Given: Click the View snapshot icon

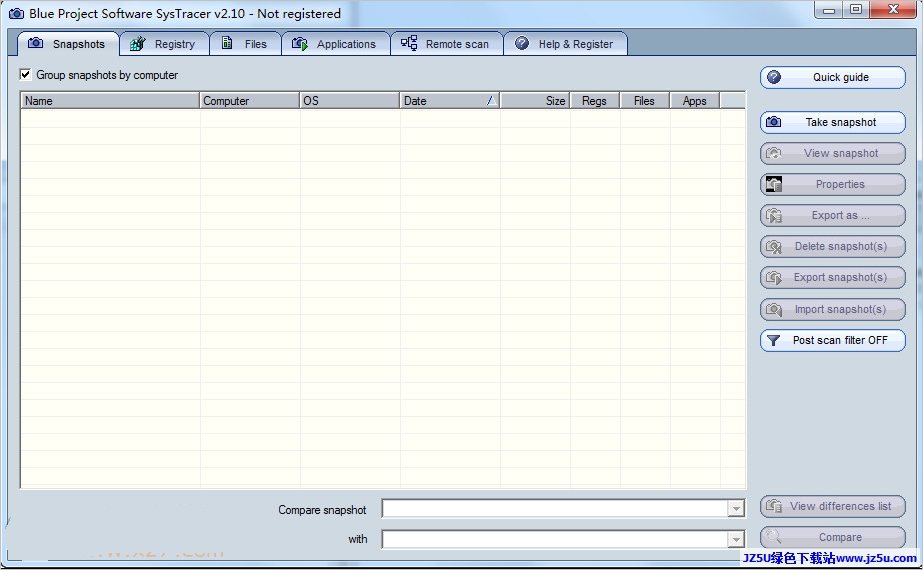Looking at the screenshot, I should click(773, 153).
